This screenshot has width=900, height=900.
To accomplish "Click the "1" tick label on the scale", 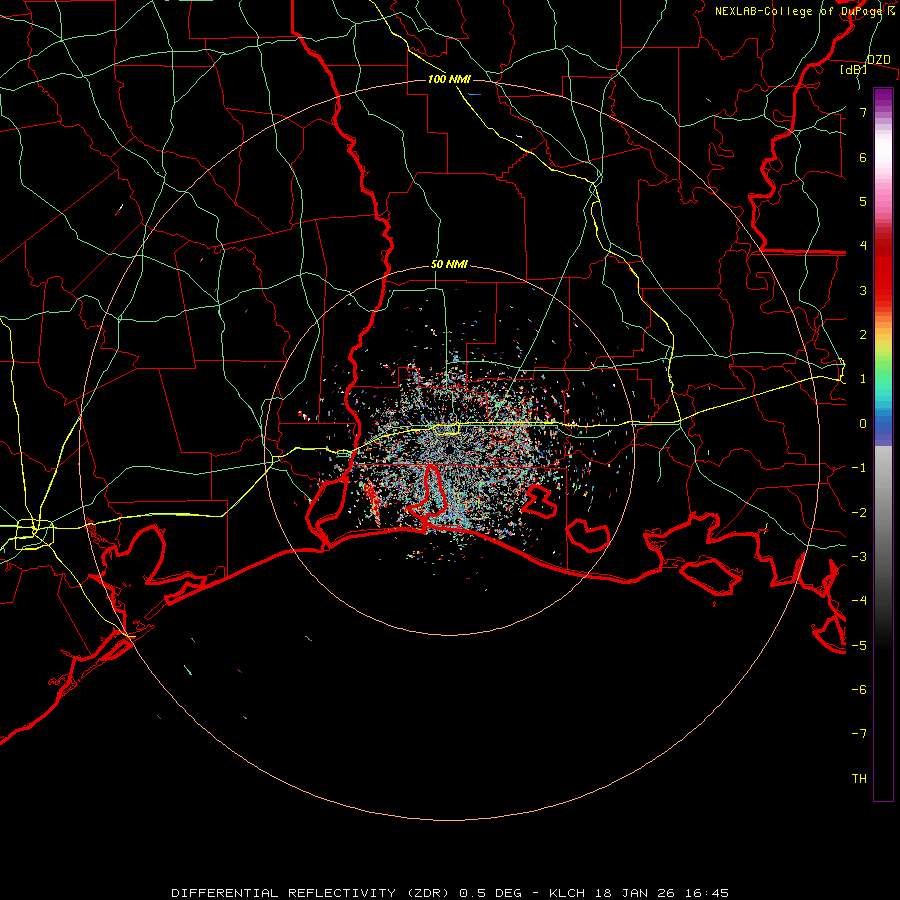I will pos(863,379).
